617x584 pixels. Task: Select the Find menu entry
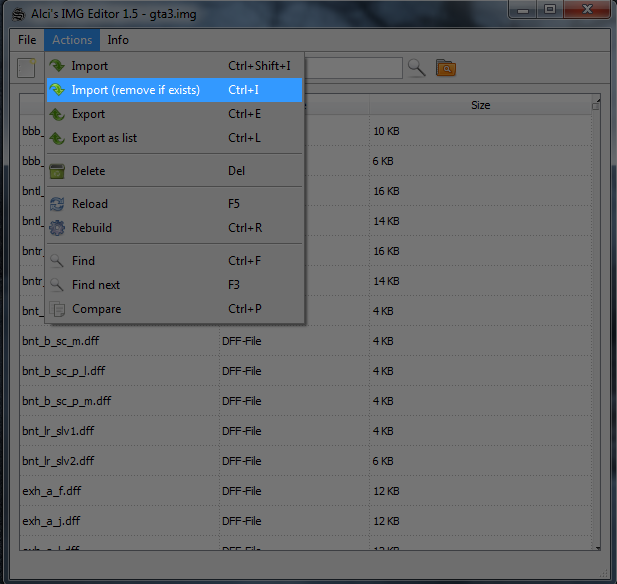(x=174, y=261)
